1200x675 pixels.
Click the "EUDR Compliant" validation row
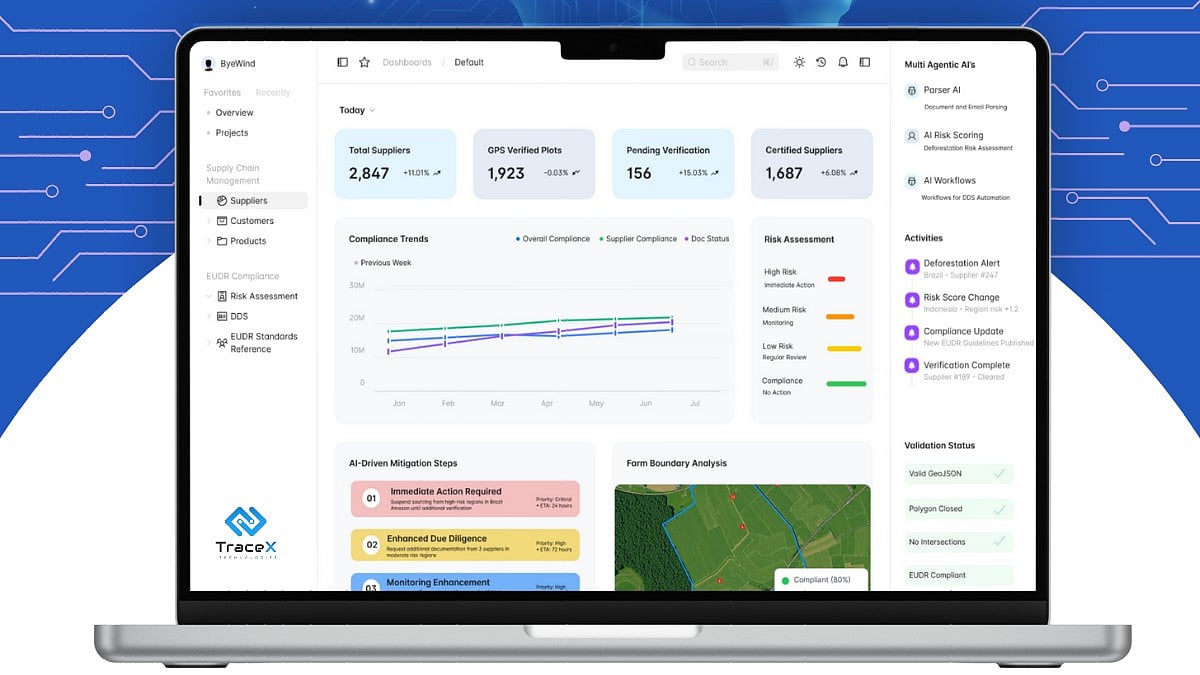point(959,575)
